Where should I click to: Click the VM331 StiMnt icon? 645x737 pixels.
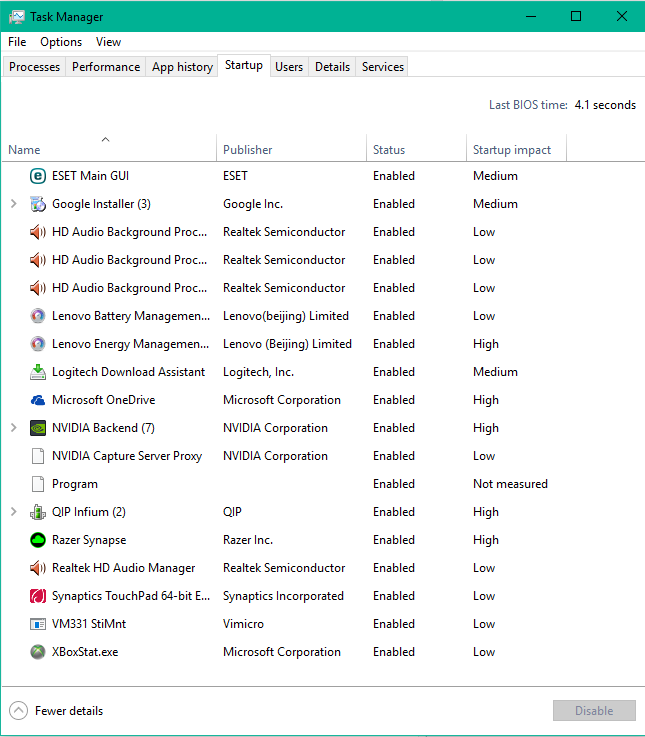click(x=38, y=624)
